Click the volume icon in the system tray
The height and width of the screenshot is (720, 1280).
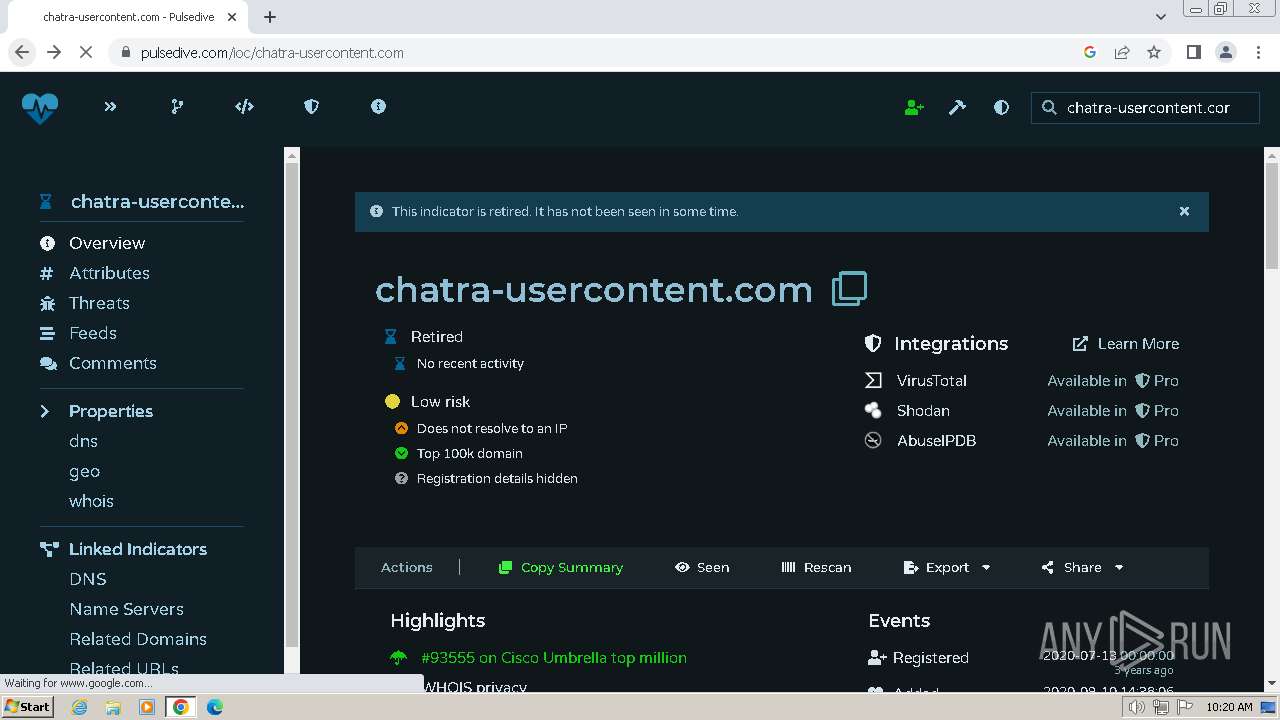1137,707
